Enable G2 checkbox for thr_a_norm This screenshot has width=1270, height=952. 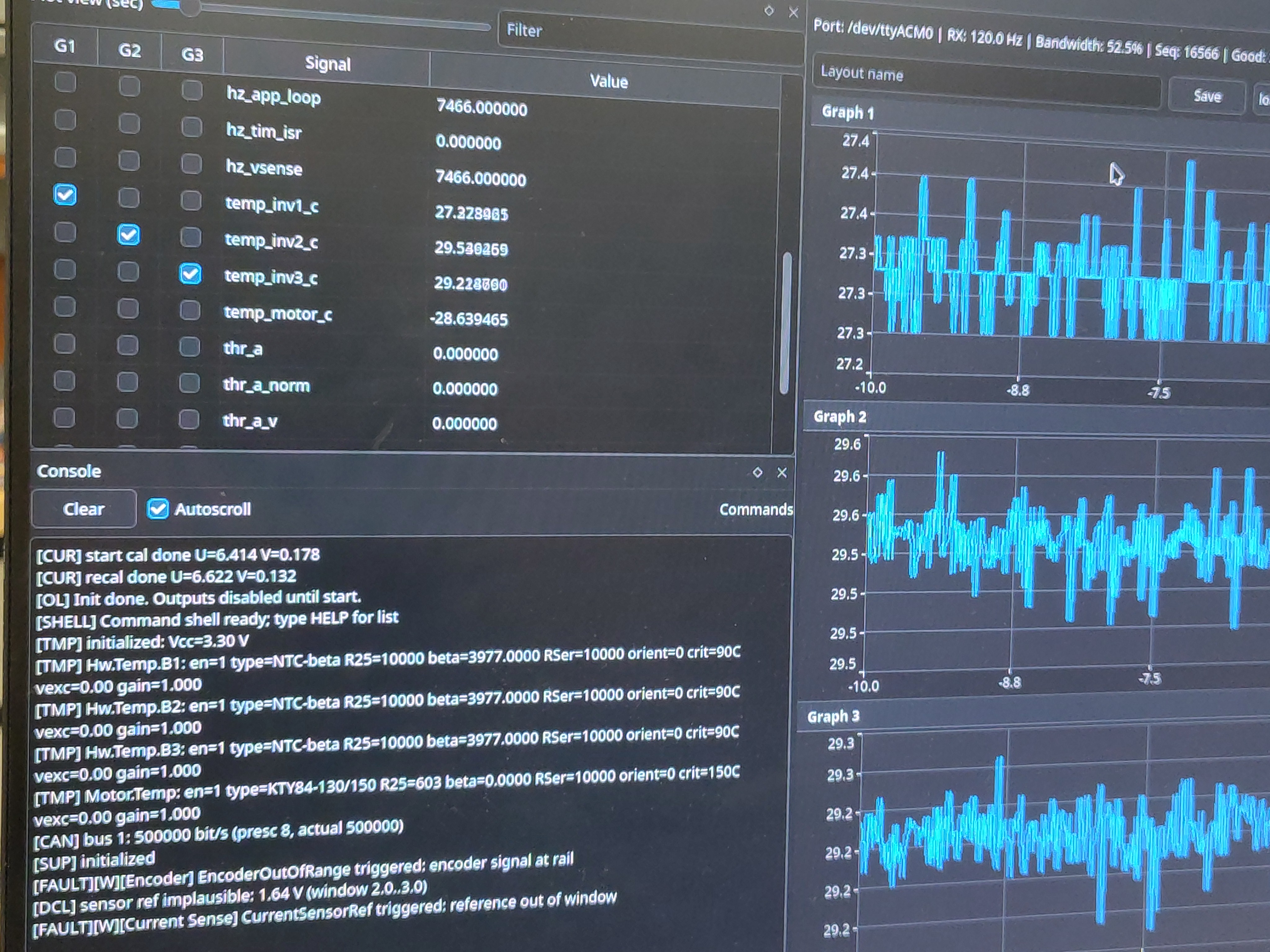pos(127,381)
